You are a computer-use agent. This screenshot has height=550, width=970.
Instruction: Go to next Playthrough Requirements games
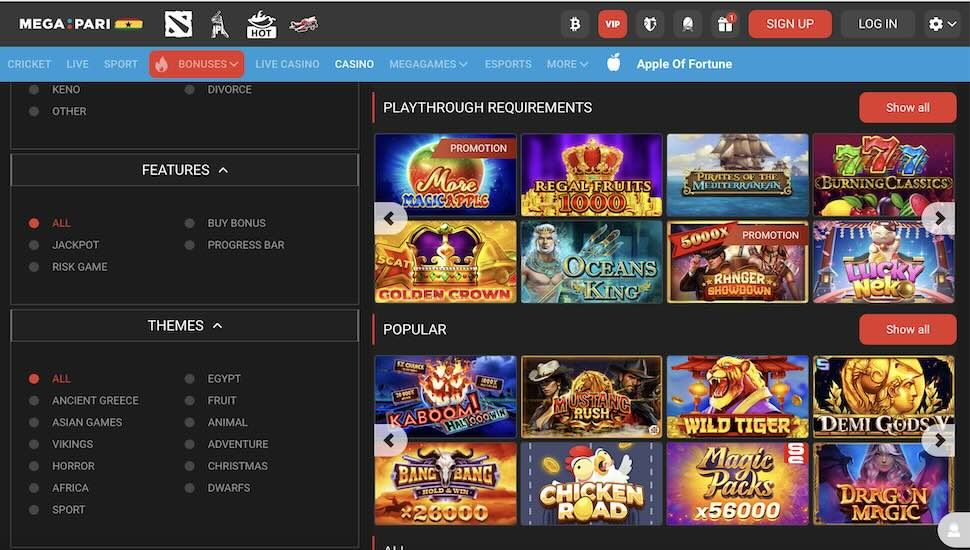coord(939,218)
